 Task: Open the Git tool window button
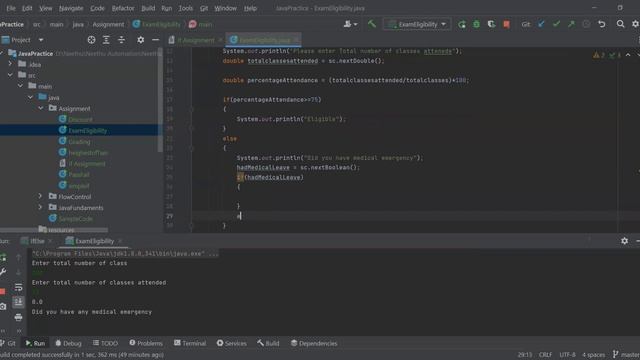click(x=8, y=343)
